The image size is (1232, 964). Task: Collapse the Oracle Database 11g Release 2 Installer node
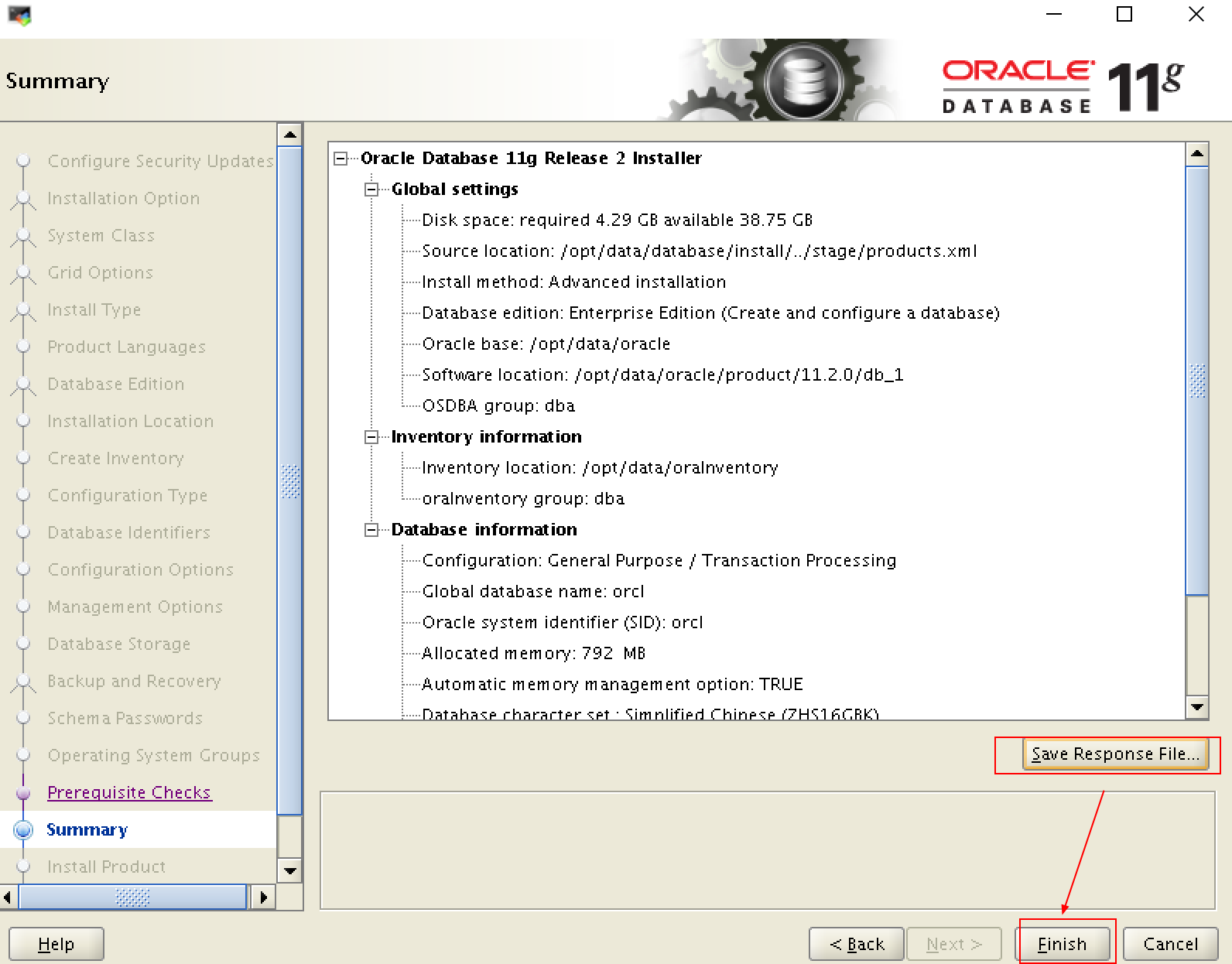(341, 159)
